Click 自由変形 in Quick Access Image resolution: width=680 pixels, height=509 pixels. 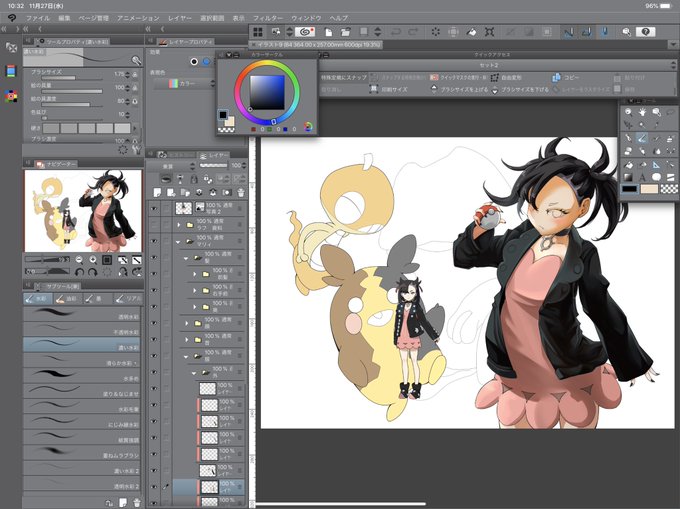pos(506,78)
